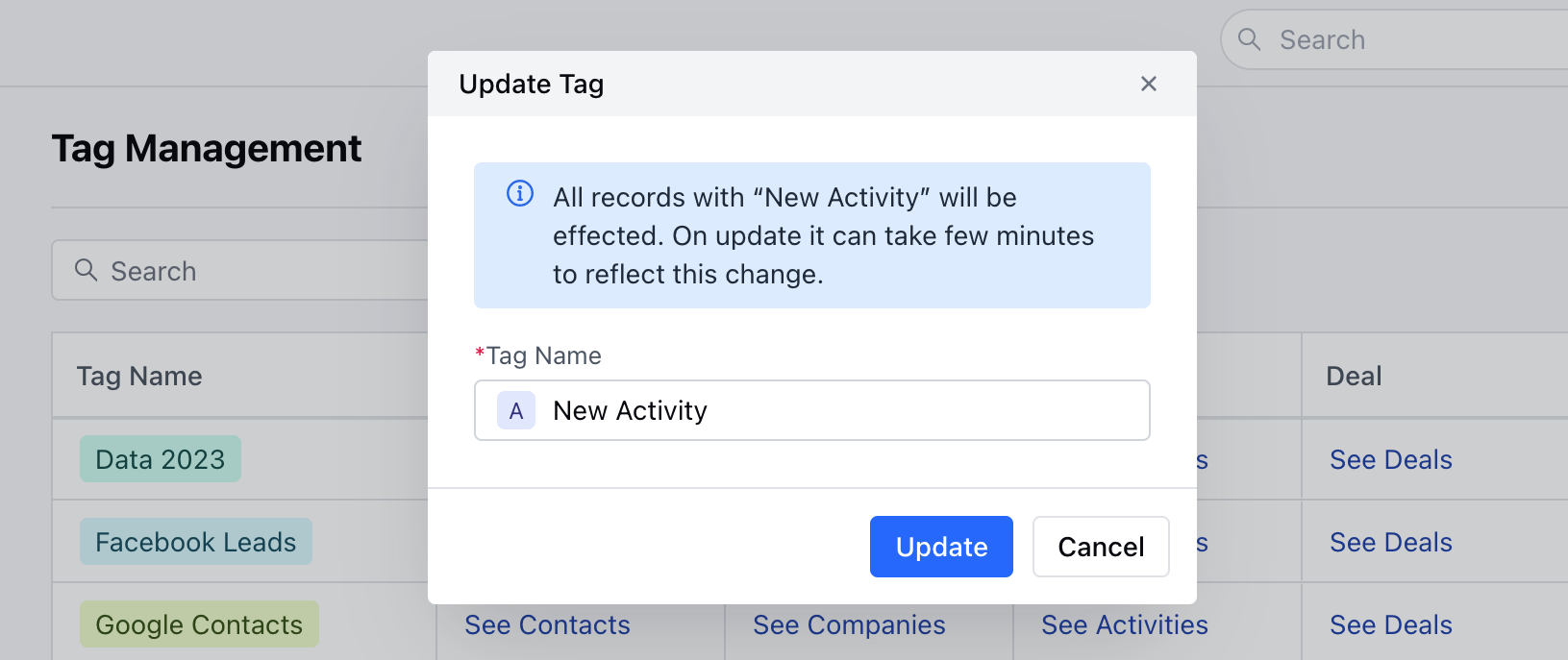Image resolution: width=1568 pixels, height=660 pixels.
Task: Focus the Tag Name input field
Action: (x=811, y=410)
